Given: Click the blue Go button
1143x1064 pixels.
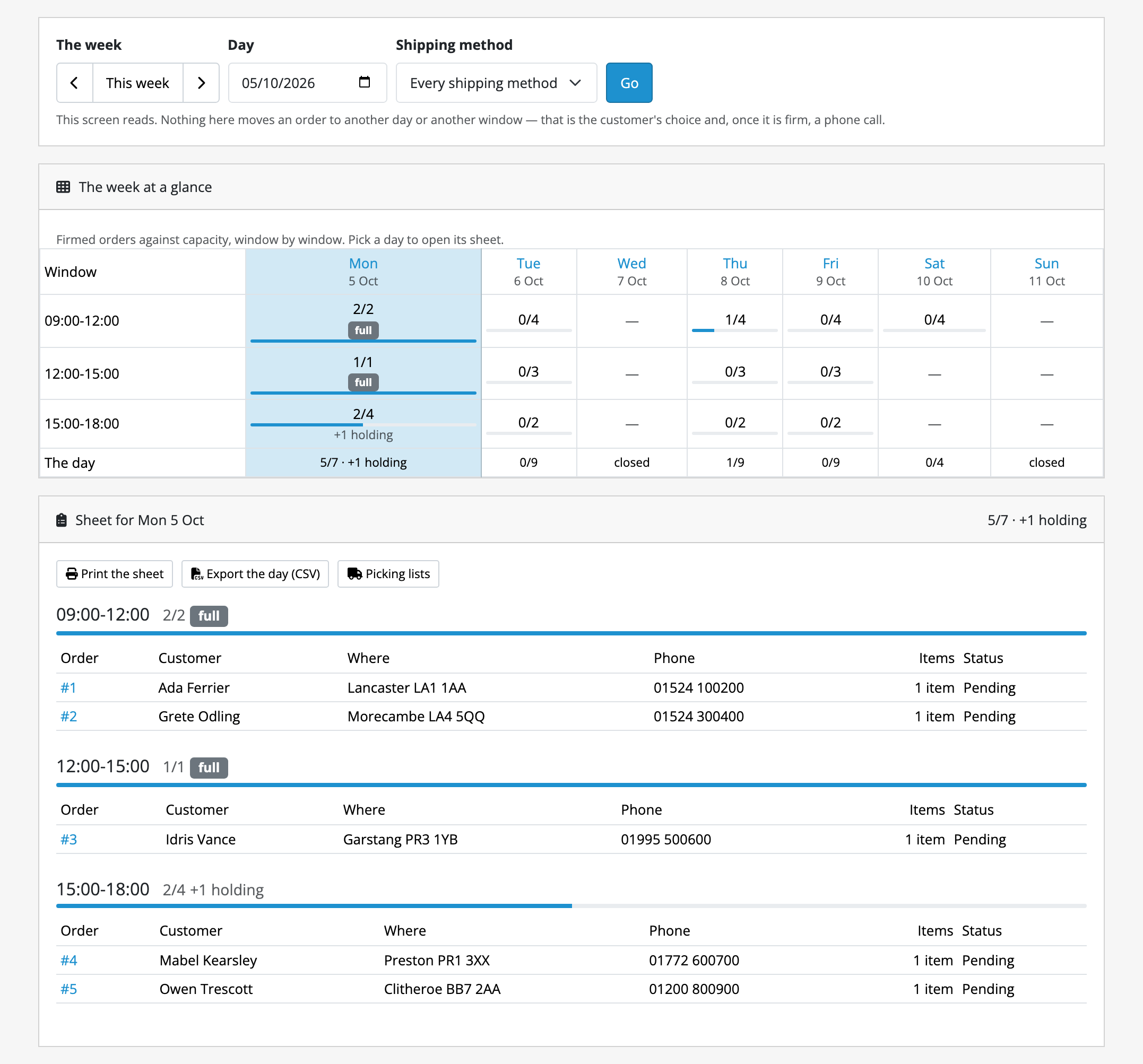Looking at the screenshot, I should (629, 83).
